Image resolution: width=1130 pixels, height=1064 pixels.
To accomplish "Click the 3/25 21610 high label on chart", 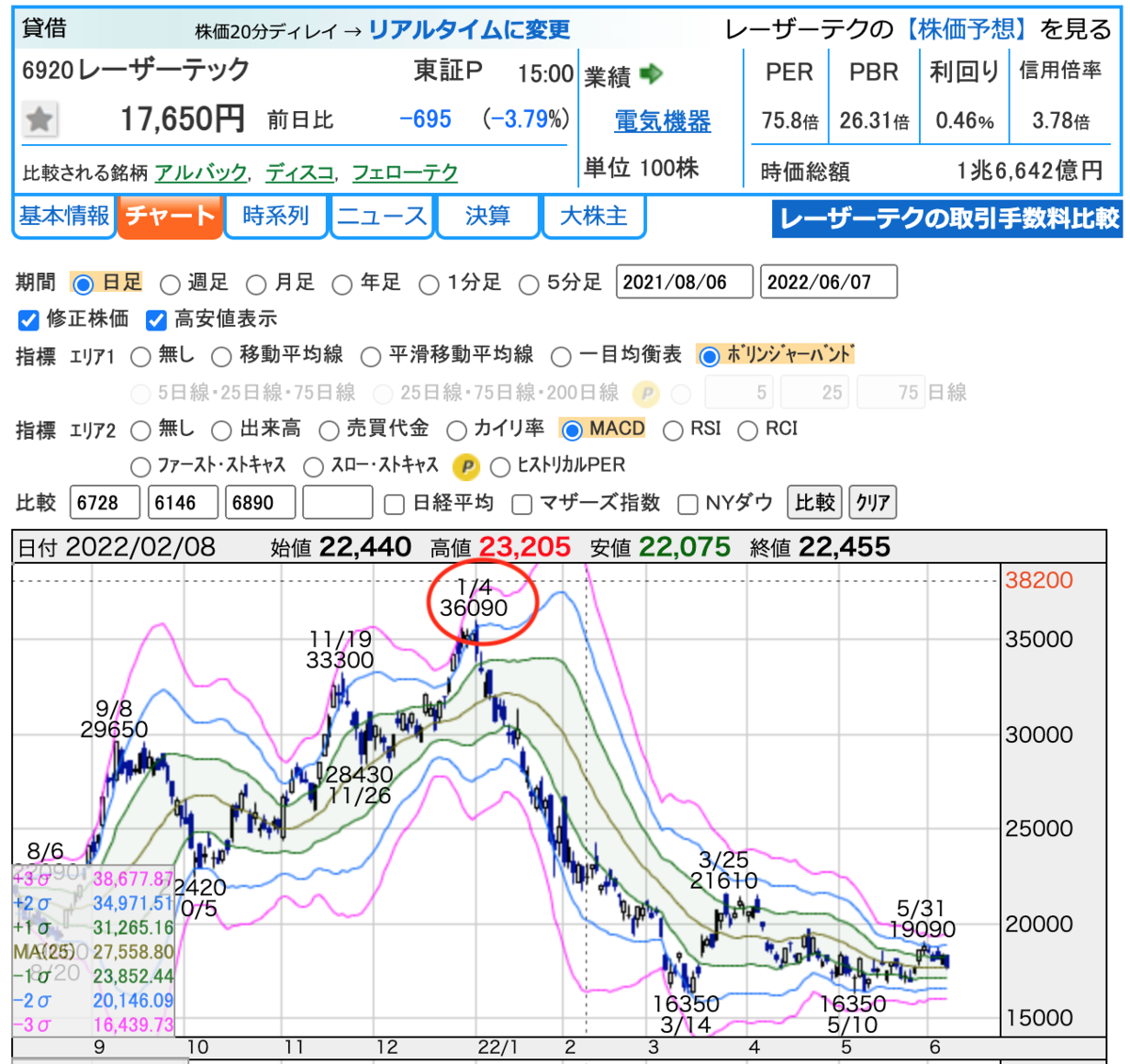I will (x=723, y=870).
